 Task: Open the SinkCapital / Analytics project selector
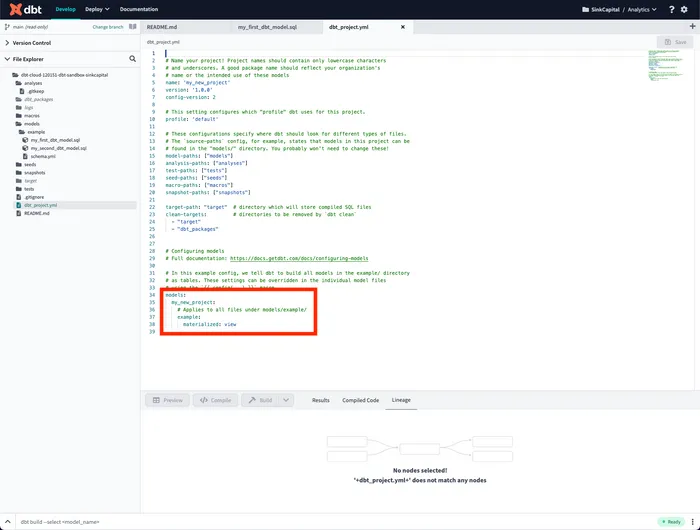(619, 9)
